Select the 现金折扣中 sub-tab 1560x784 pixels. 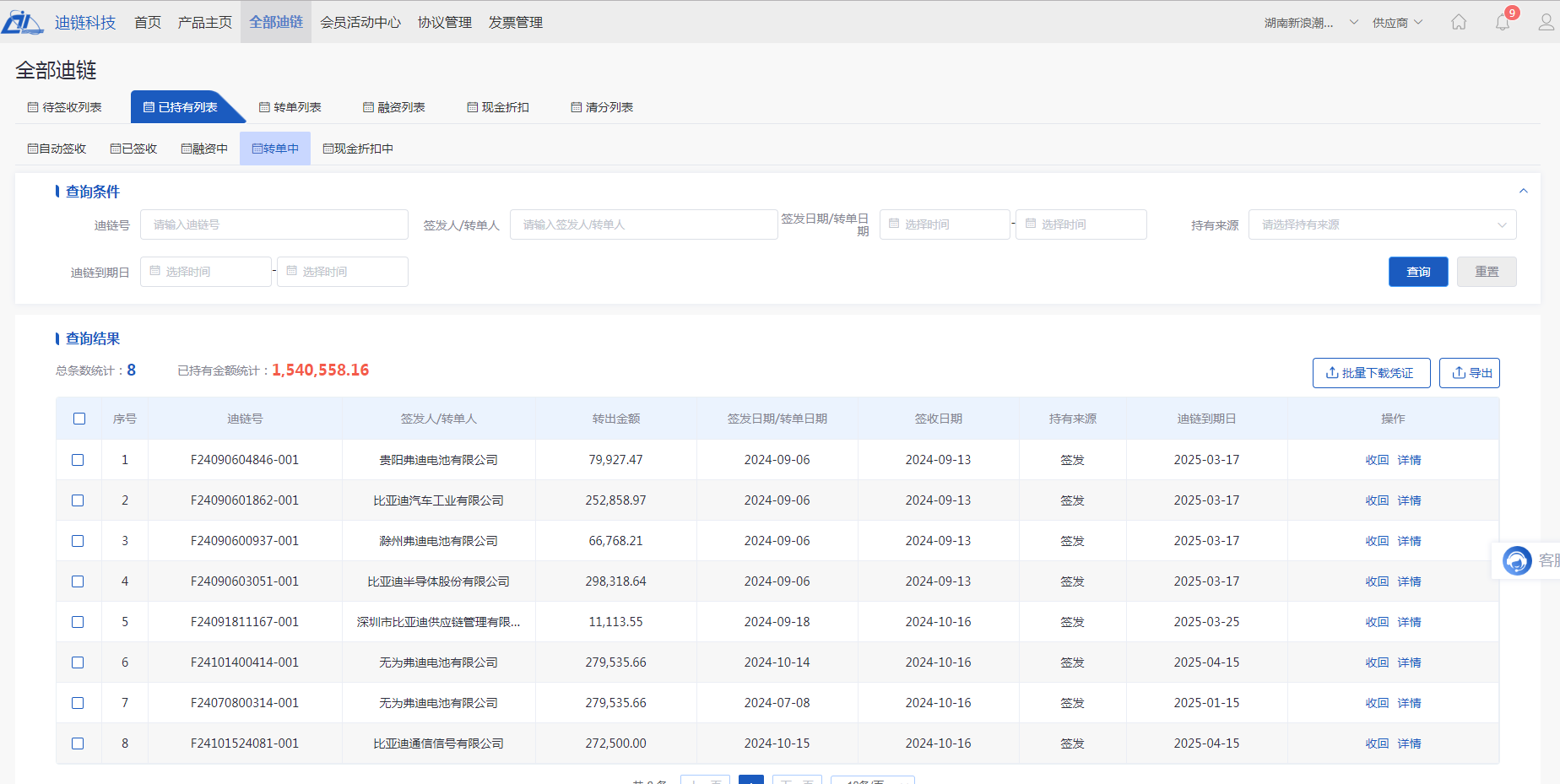pyautogui.click(x=358, y=149)
